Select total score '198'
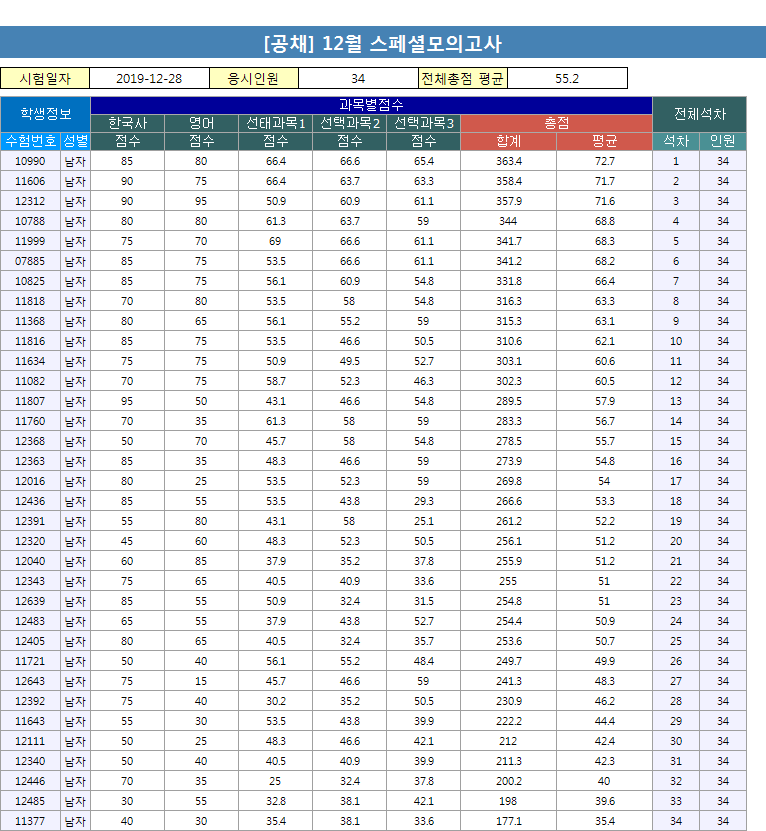This screenshot has height=831, width=766. click(x=508, y=801)
